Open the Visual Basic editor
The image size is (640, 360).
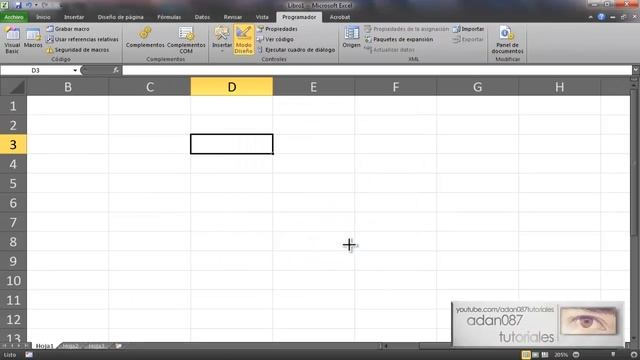(12, 40)
